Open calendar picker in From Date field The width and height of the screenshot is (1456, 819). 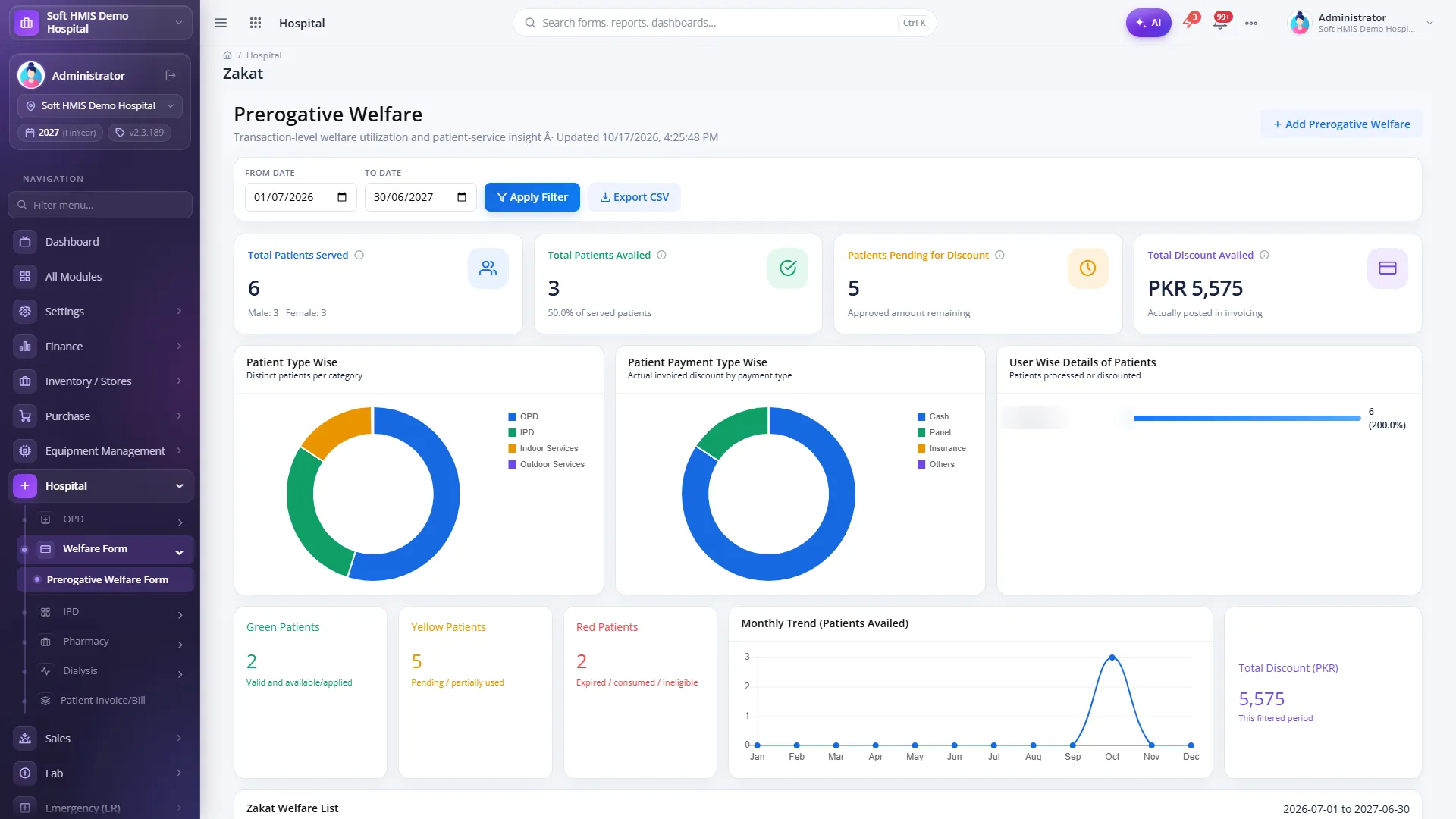coord(342,197)
